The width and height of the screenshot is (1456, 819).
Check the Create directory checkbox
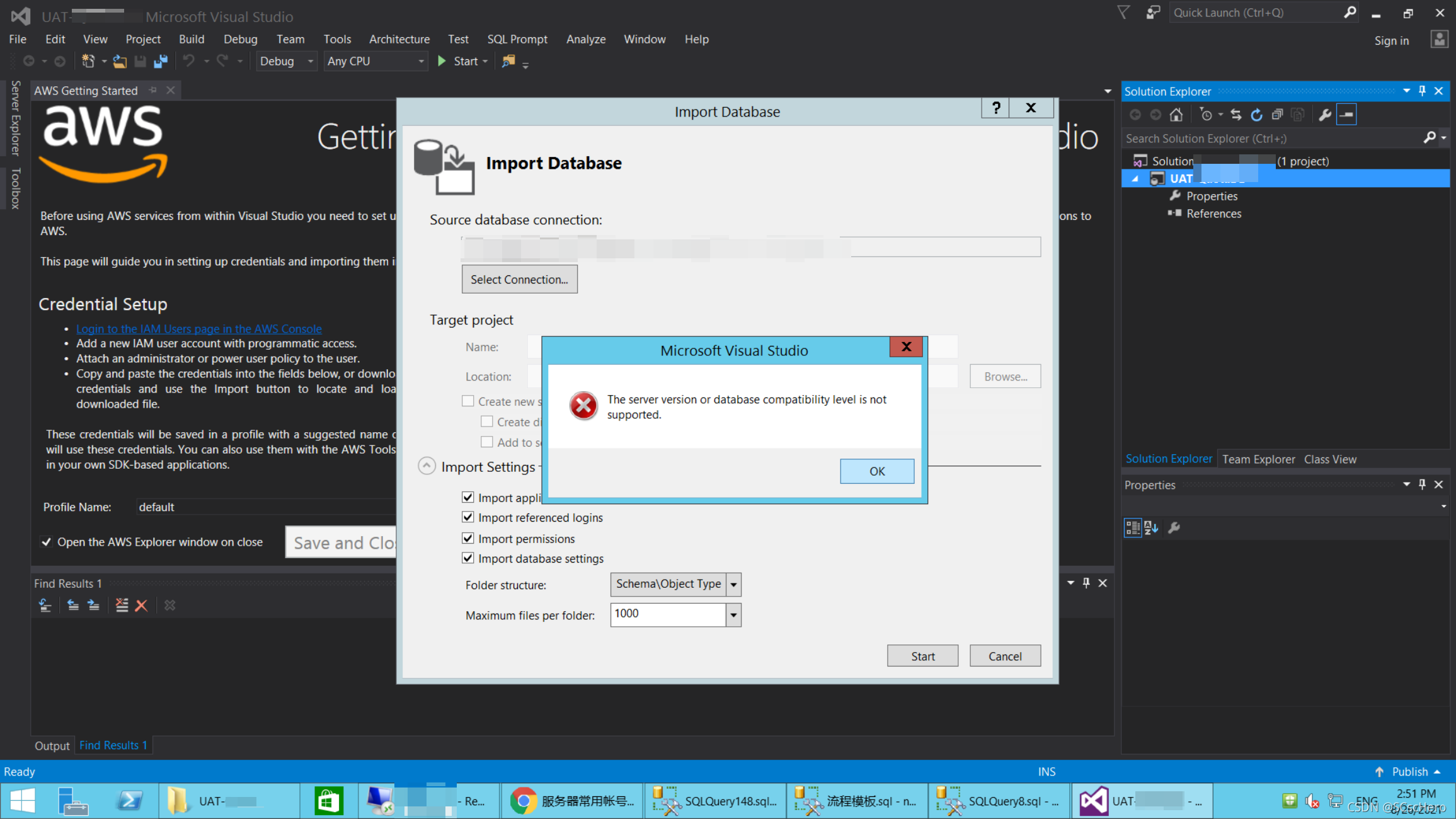tap(486, 421)
